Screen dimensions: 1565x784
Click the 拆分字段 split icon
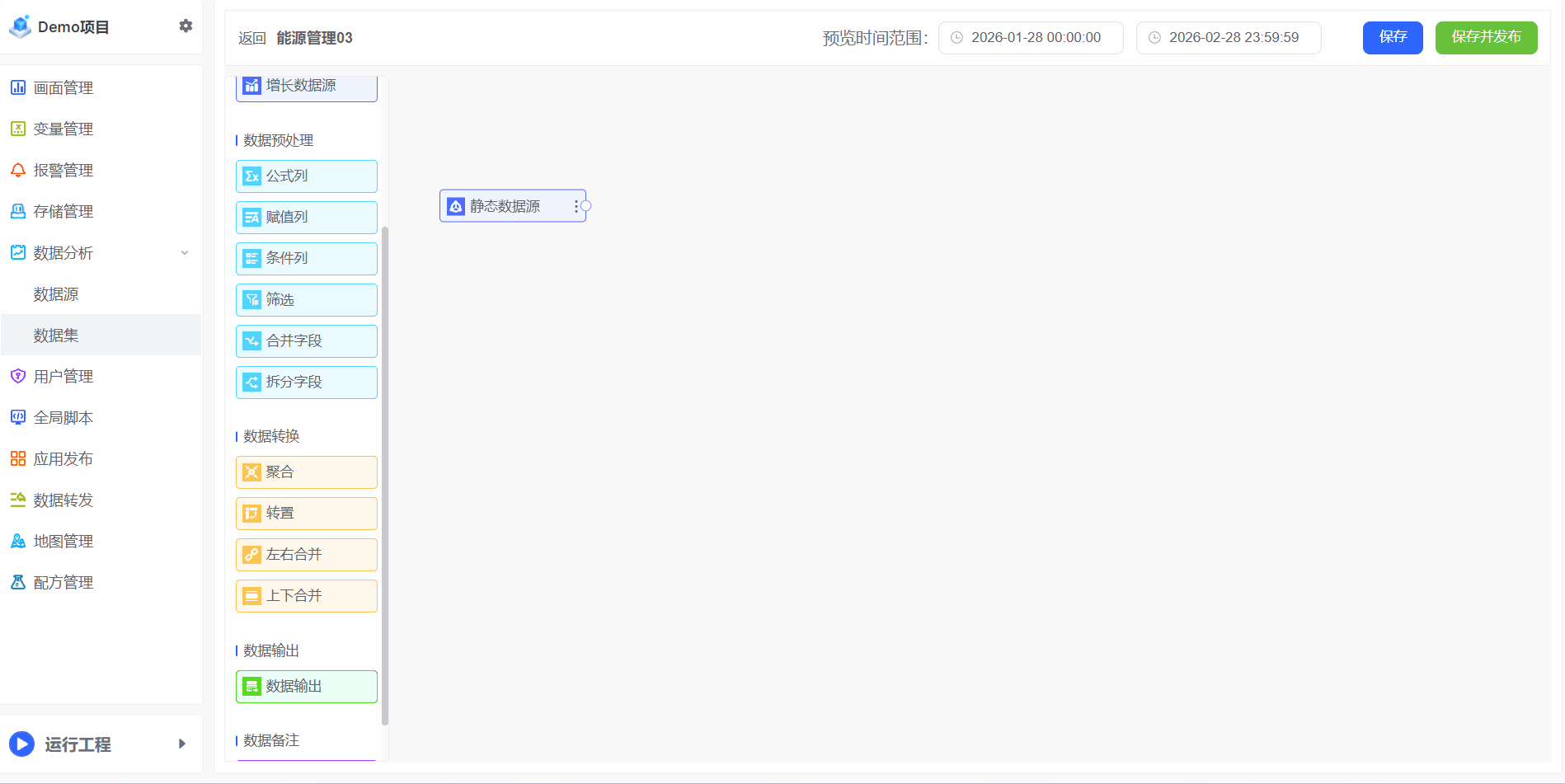click(x=252, y=383)
